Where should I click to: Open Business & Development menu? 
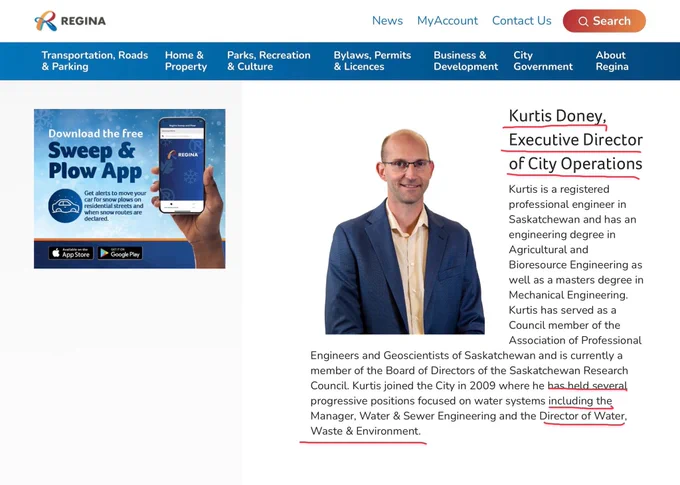466,61
